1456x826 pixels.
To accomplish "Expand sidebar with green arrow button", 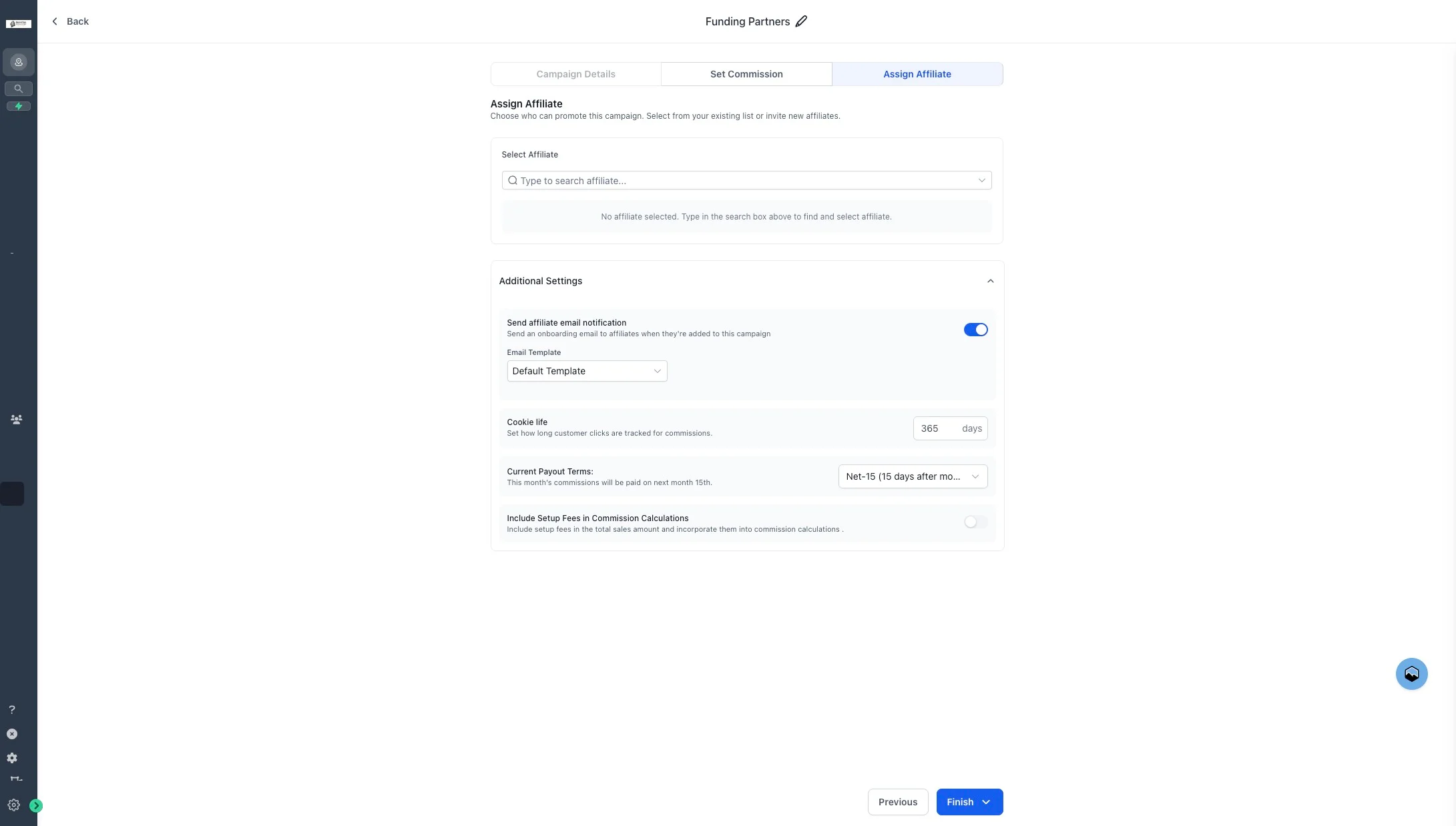I will tap(36, 806).
